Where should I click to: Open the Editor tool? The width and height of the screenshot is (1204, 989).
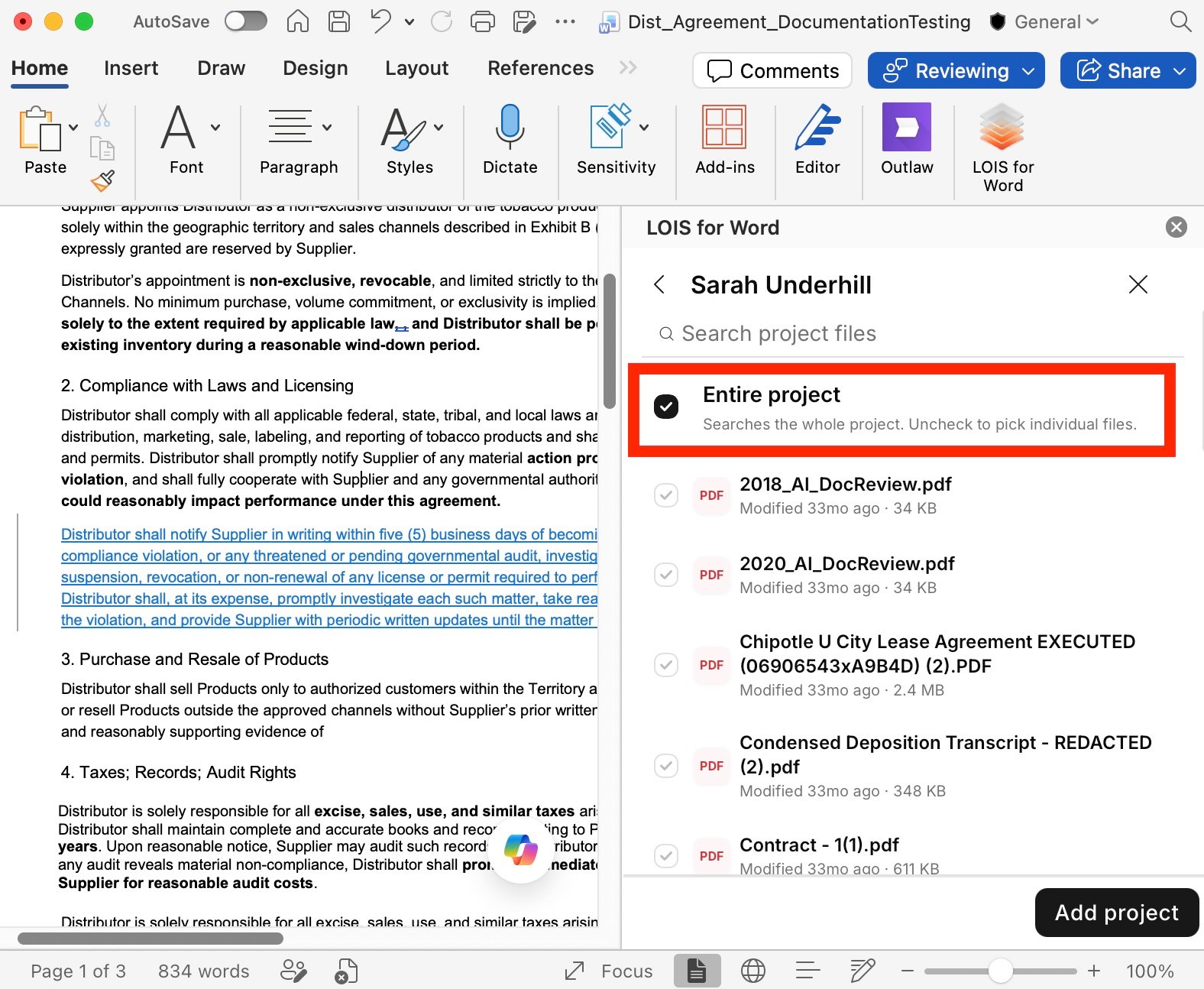[817, 140]
